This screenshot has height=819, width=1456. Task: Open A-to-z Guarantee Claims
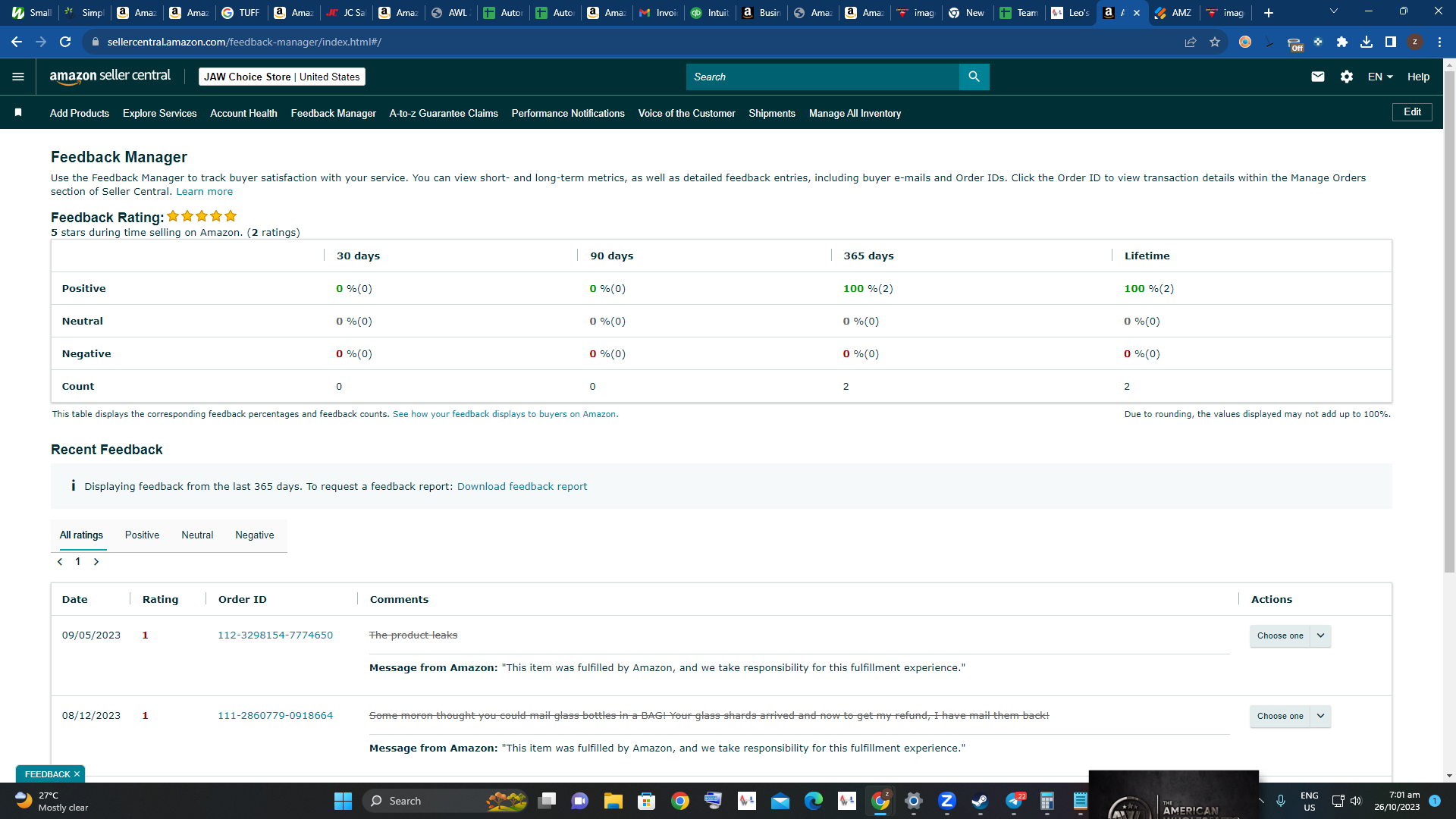(444, 113)
